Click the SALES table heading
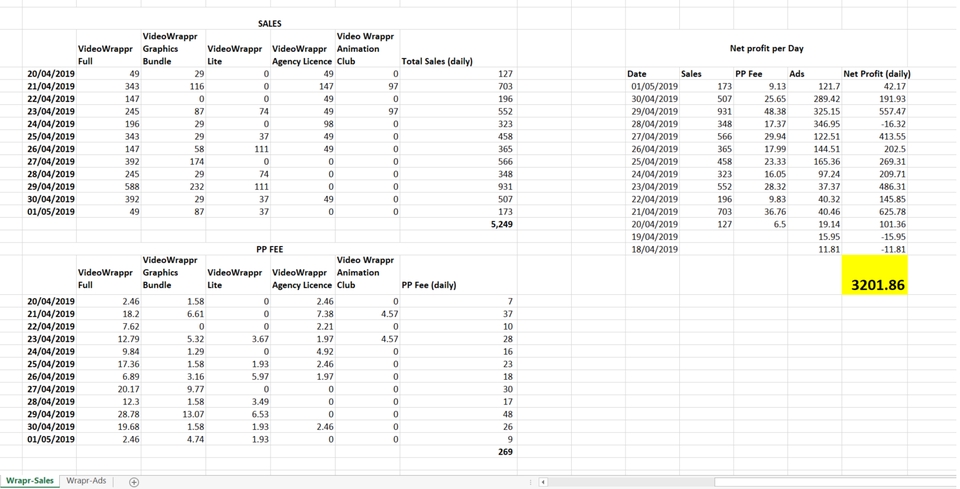This screenshot has width=960, height=489. pos(269,23)
